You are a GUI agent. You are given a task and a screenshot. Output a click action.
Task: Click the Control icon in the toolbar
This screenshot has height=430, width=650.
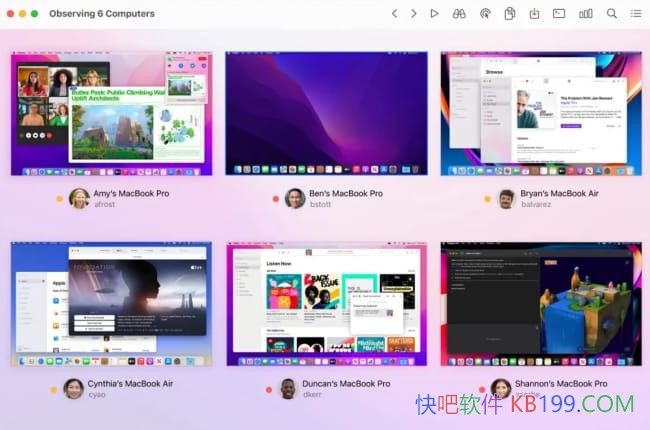pyautogui.click(x=485, y=14)
